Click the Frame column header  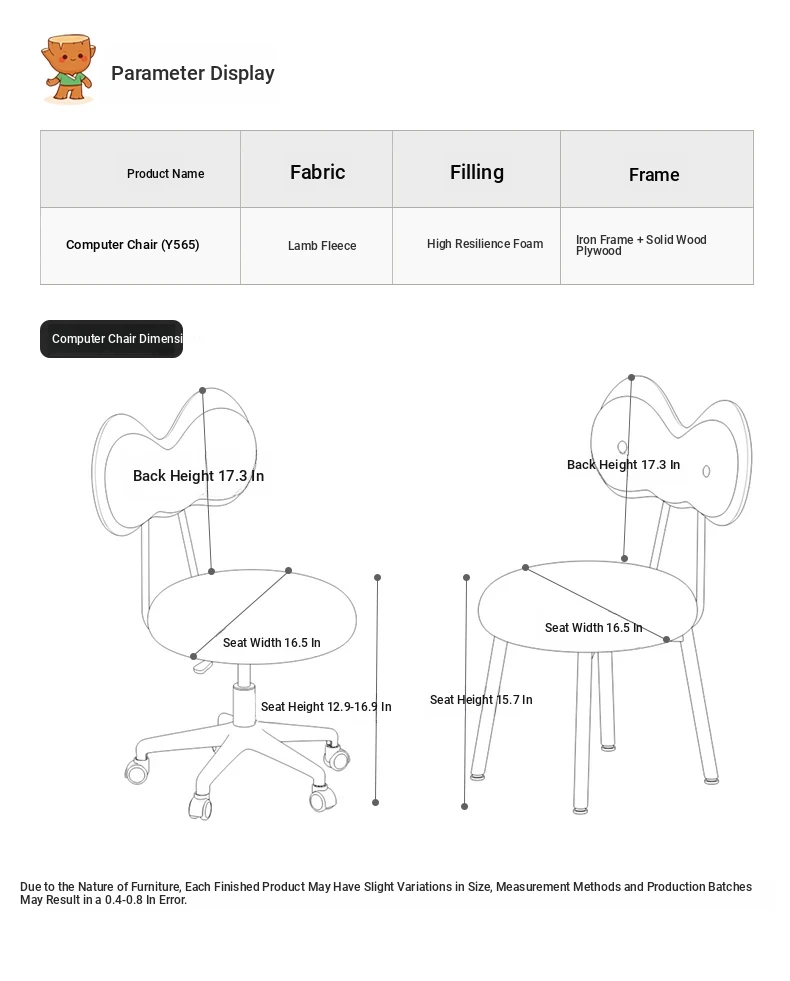coord(654,175)
